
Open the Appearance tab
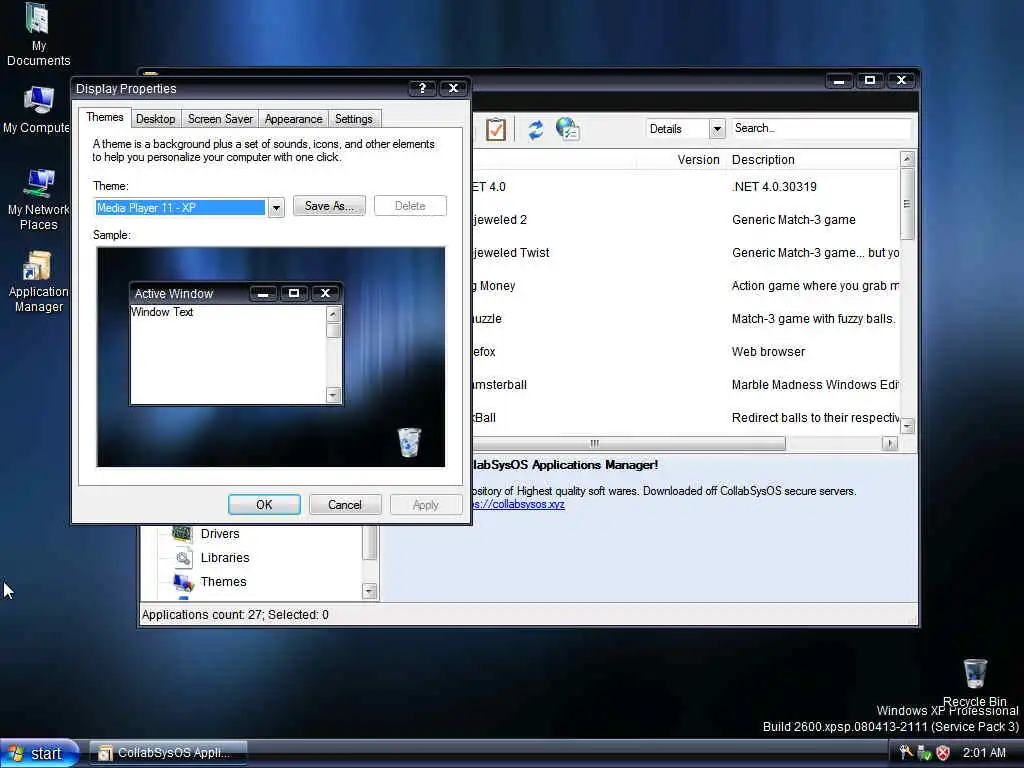293,119
